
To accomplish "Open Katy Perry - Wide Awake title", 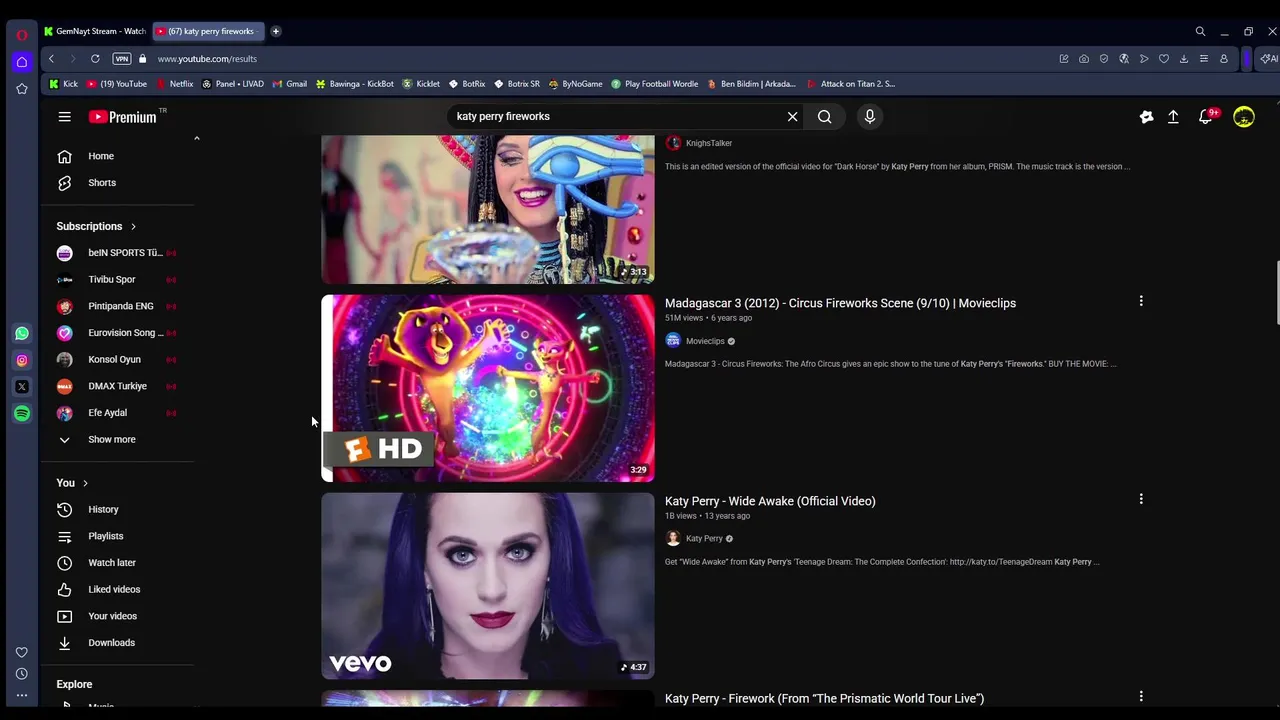I will coord(770,501).
